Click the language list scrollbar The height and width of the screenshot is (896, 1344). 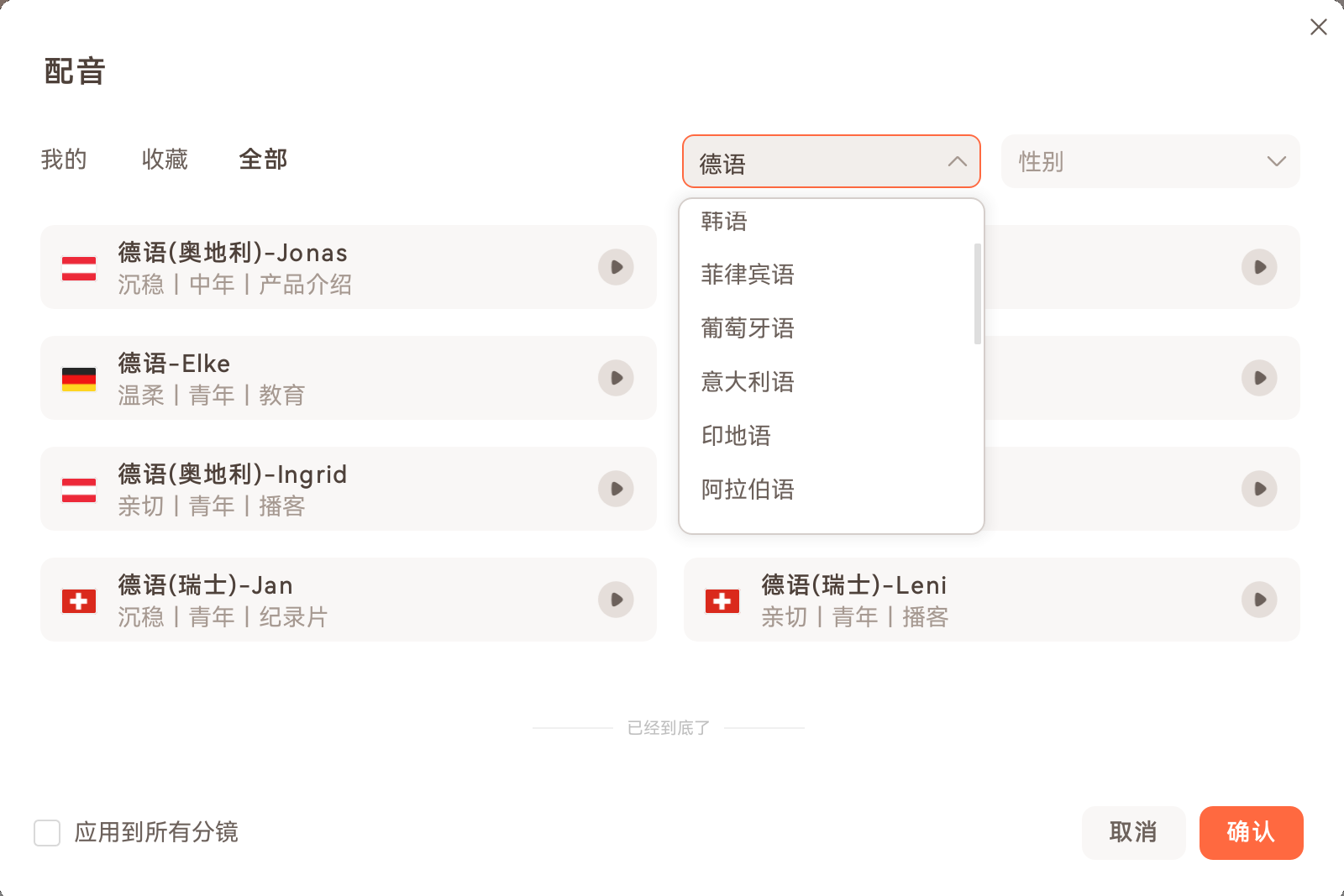(977, 294)
